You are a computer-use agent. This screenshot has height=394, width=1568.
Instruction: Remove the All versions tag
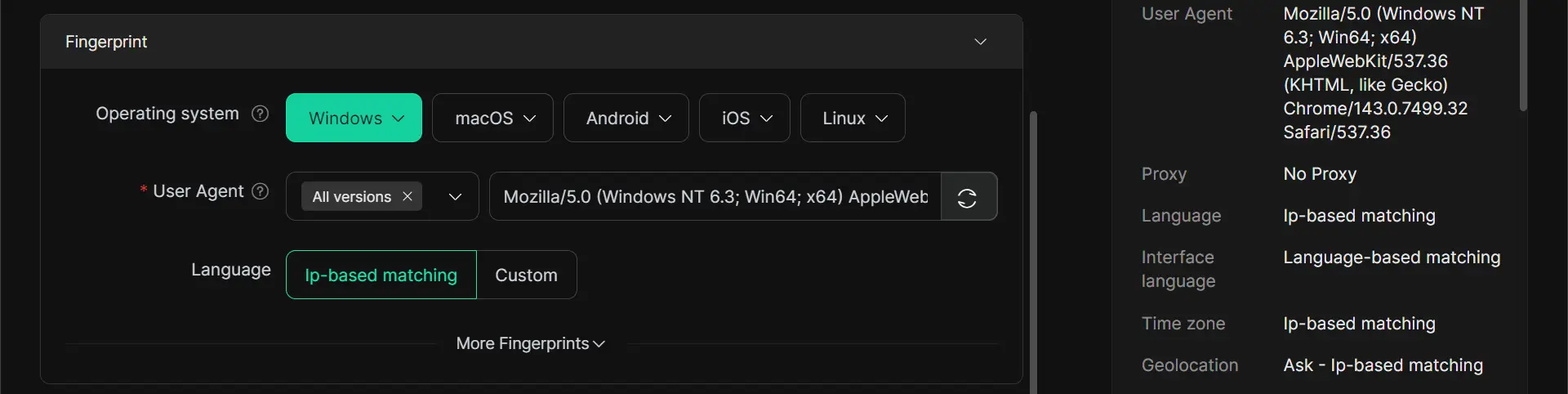point(408,197)
